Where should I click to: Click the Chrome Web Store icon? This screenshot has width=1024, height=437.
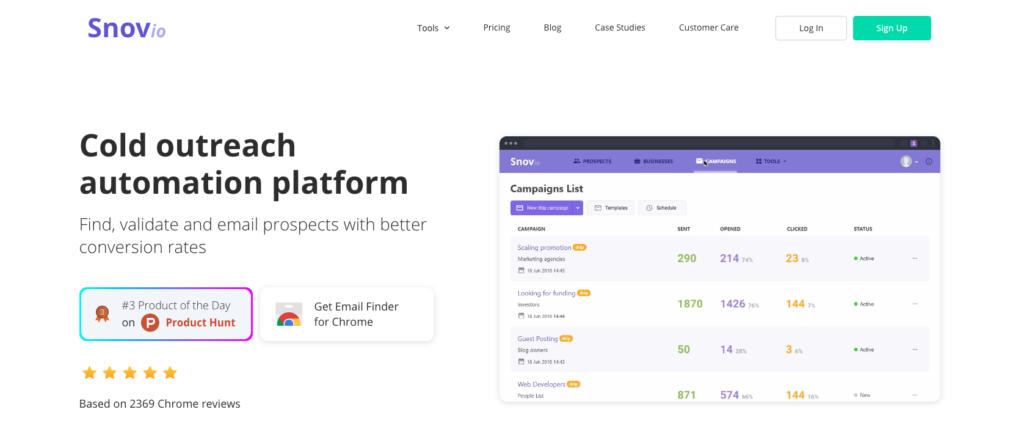(288, 314)
